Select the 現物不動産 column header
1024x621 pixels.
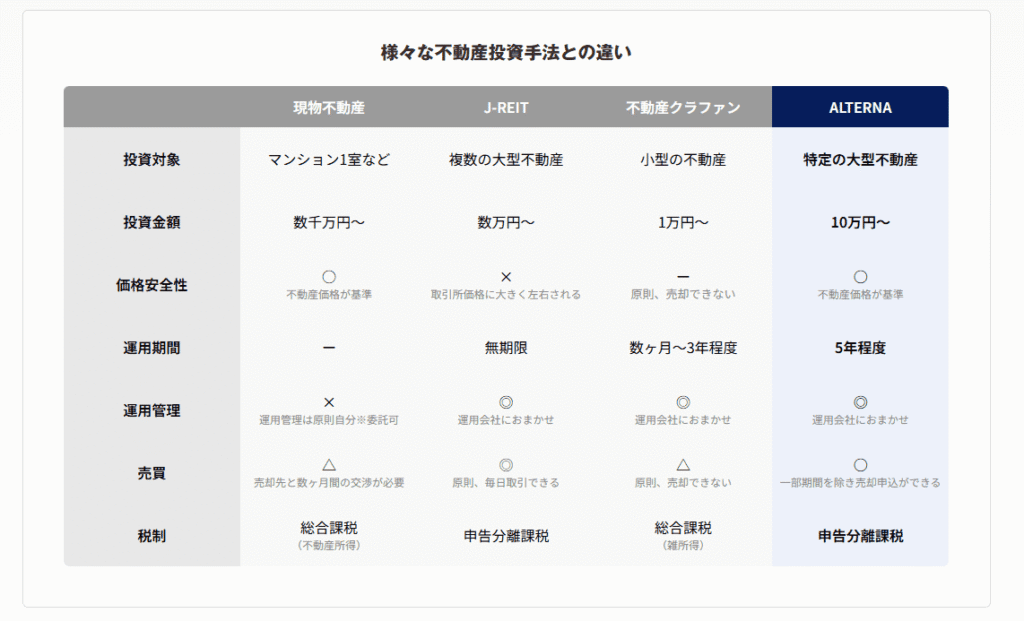[x=329, y=107]
